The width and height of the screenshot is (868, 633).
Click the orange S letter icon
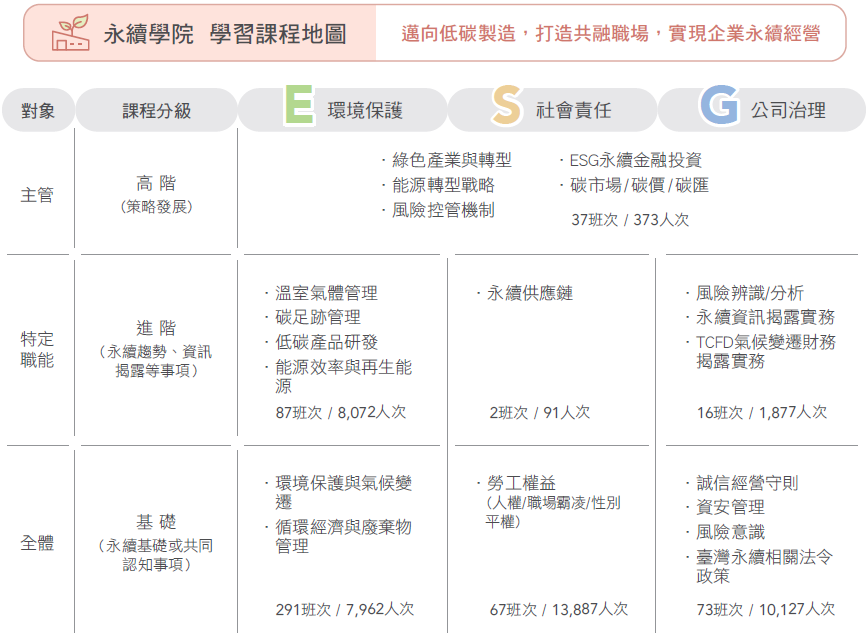click(507, 106)
